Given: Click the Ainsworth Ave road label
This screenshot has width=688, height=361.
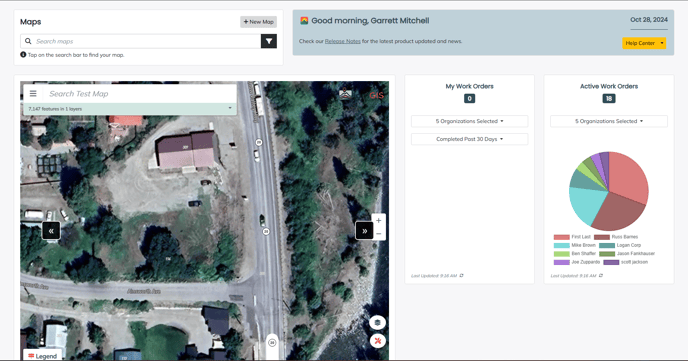Looking at the screenshot, I should coord(143,291).
